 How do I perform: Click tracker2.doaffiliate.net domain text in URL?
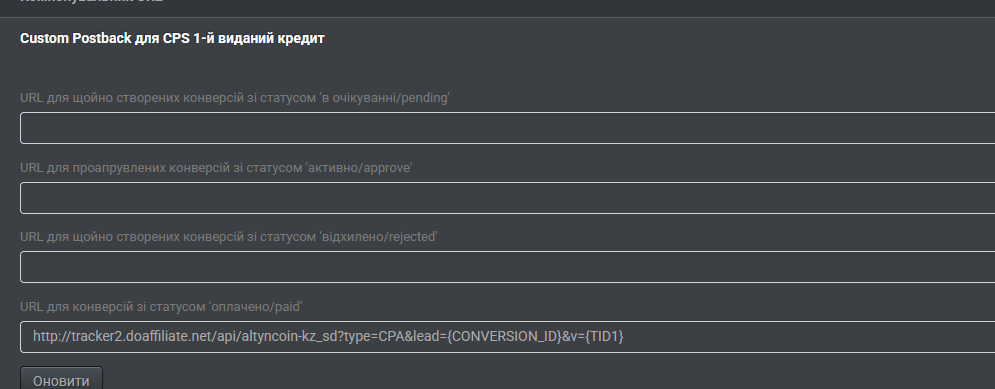(x=141, y=337)
